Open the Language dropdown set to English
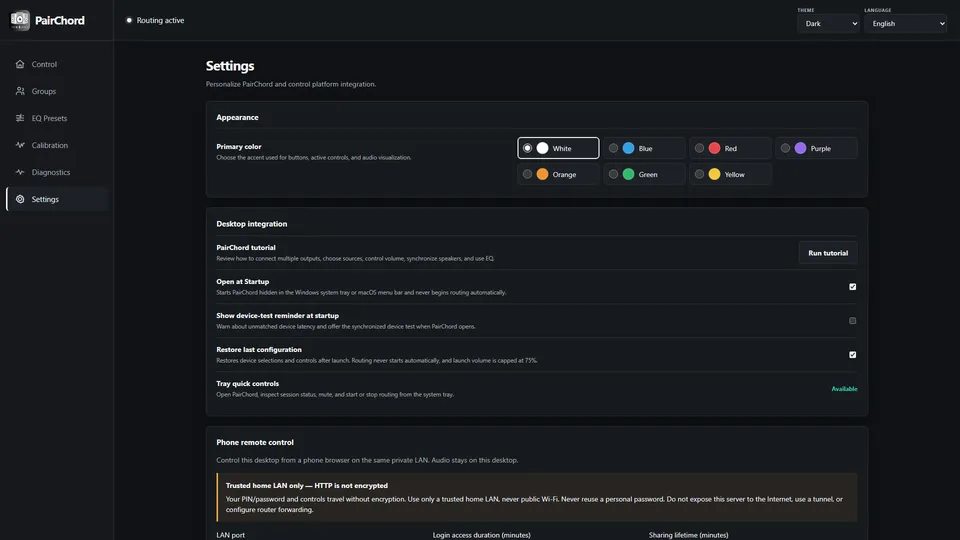Screen dimensions: 960x540 click(906, 24)
